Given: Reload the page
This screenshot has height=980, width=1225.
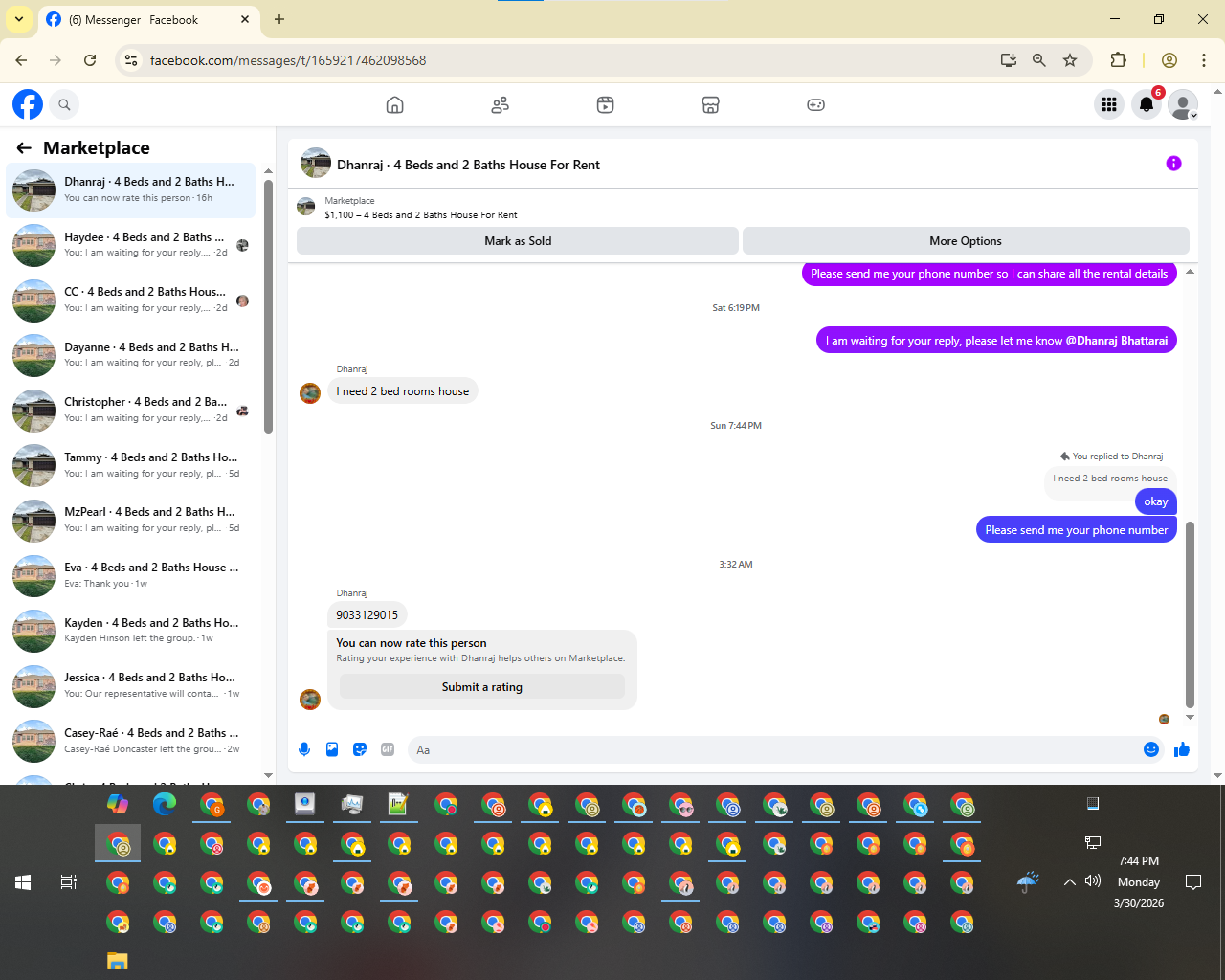Looking at the screenshot, I should [x=90, y=60].
